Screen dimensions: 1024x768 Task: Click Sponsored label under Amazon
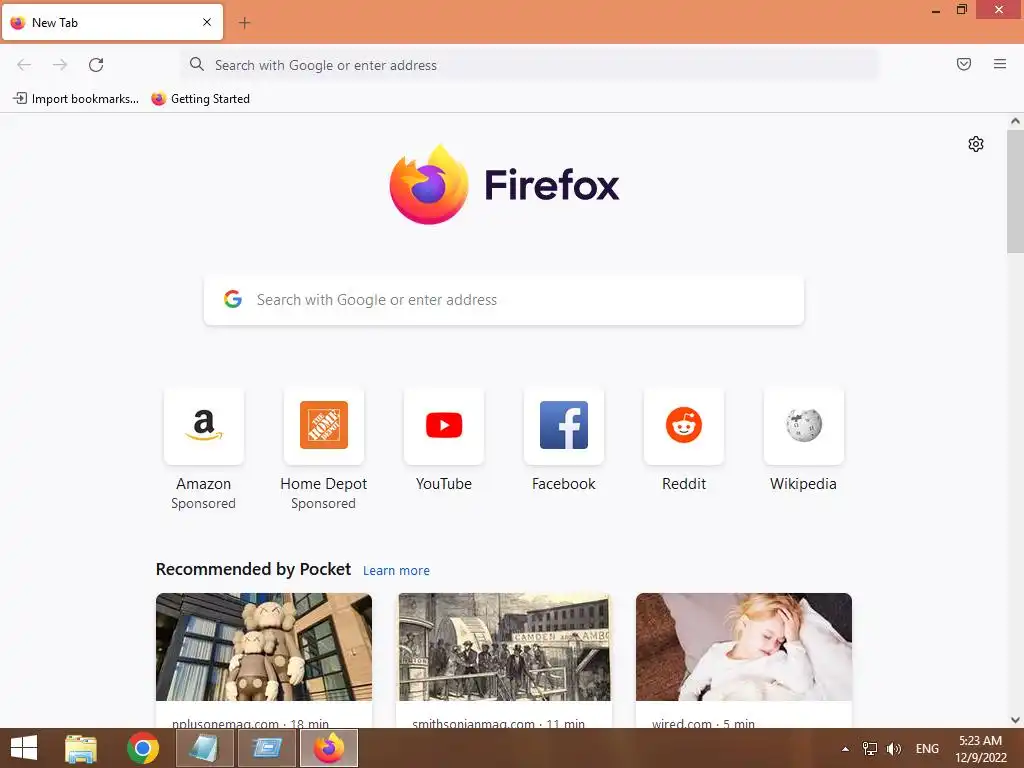pyautogui.click(x=203, y=504)
